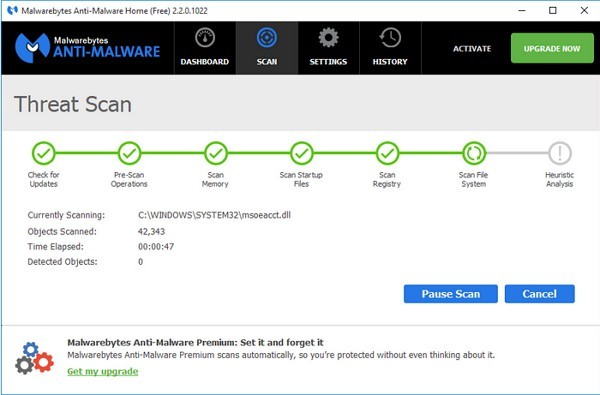
Task: Click the premium scans automatically description text
Action: 281,355
